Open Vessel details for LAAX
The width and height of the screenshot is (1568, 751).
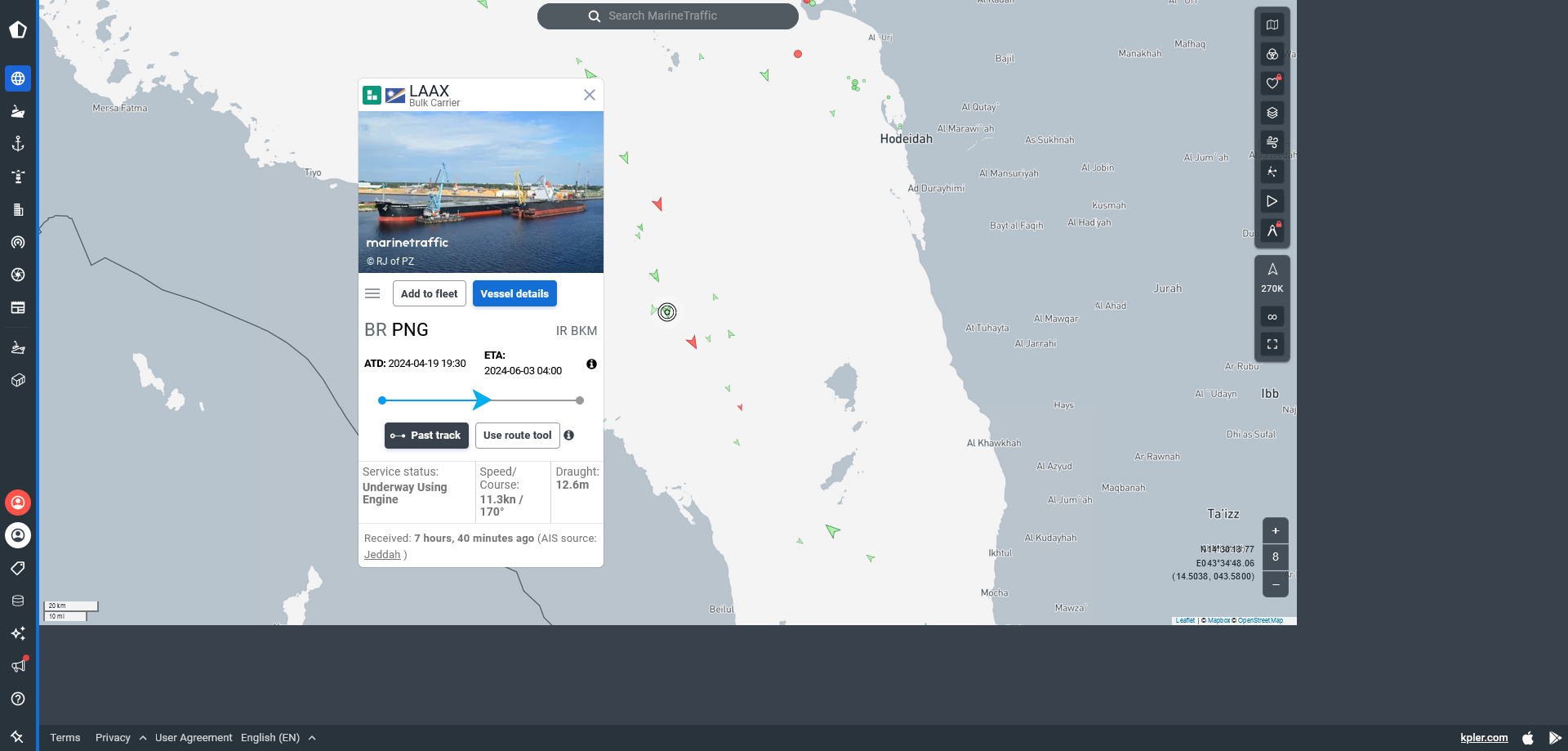click(514, 293)
